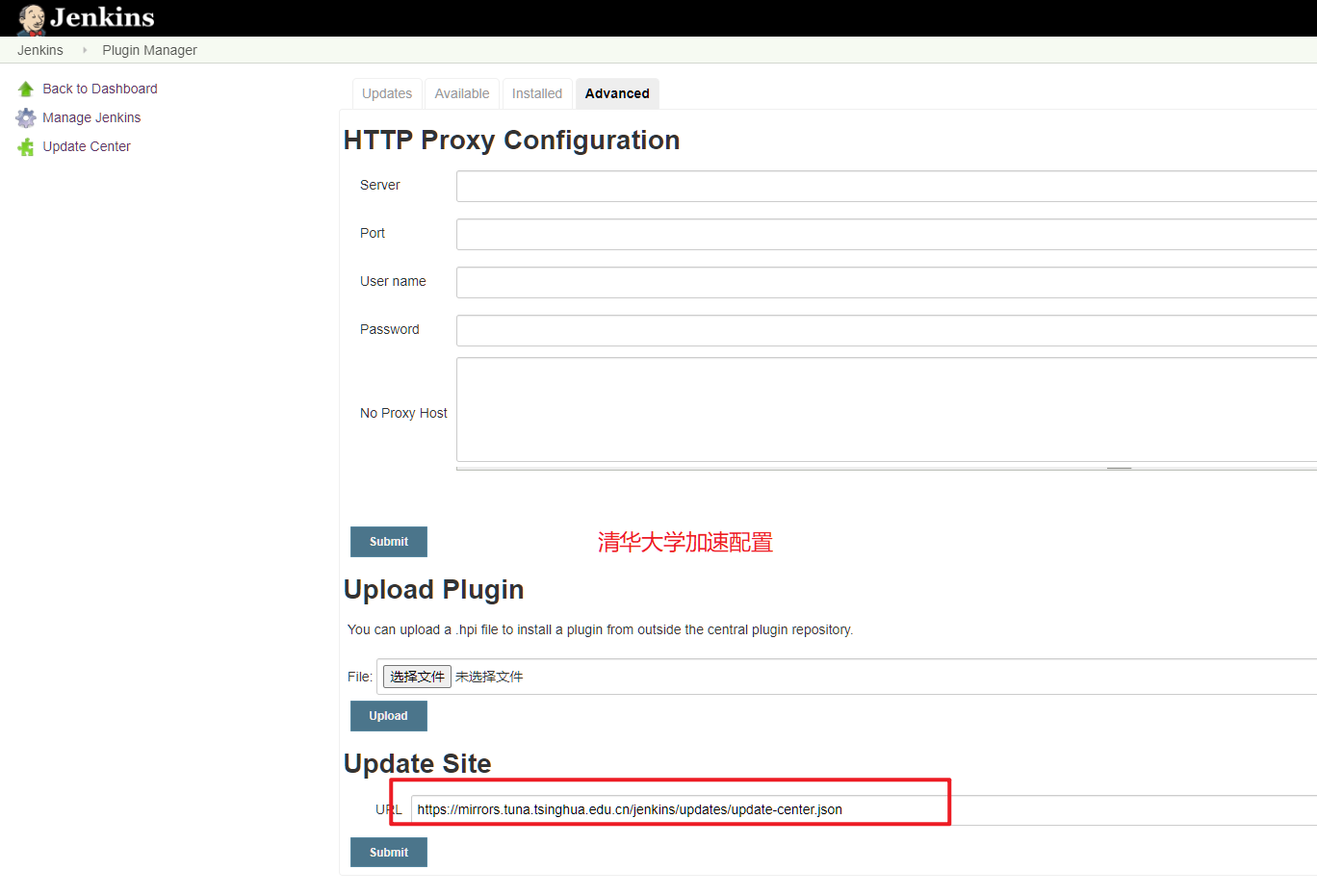
Task: Click the 'You can upload a .hpi file' description
Action: 600,629
